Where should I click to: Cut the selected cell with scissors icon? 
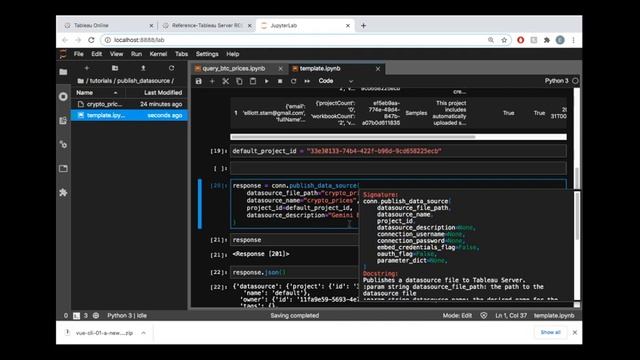click(x=225, y=81)
